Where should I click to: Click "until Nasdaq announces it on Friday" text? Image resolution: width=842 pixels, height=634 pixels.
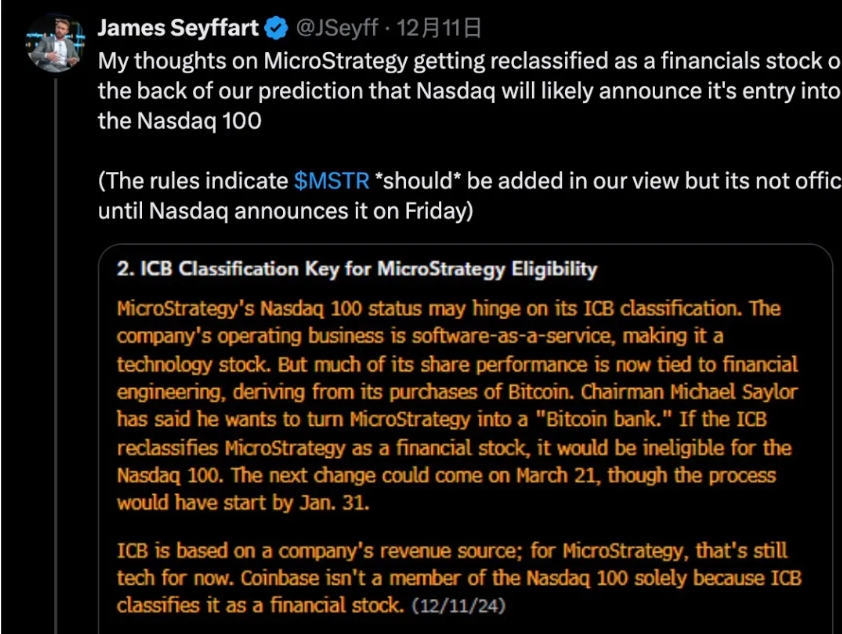pos(285,212)
